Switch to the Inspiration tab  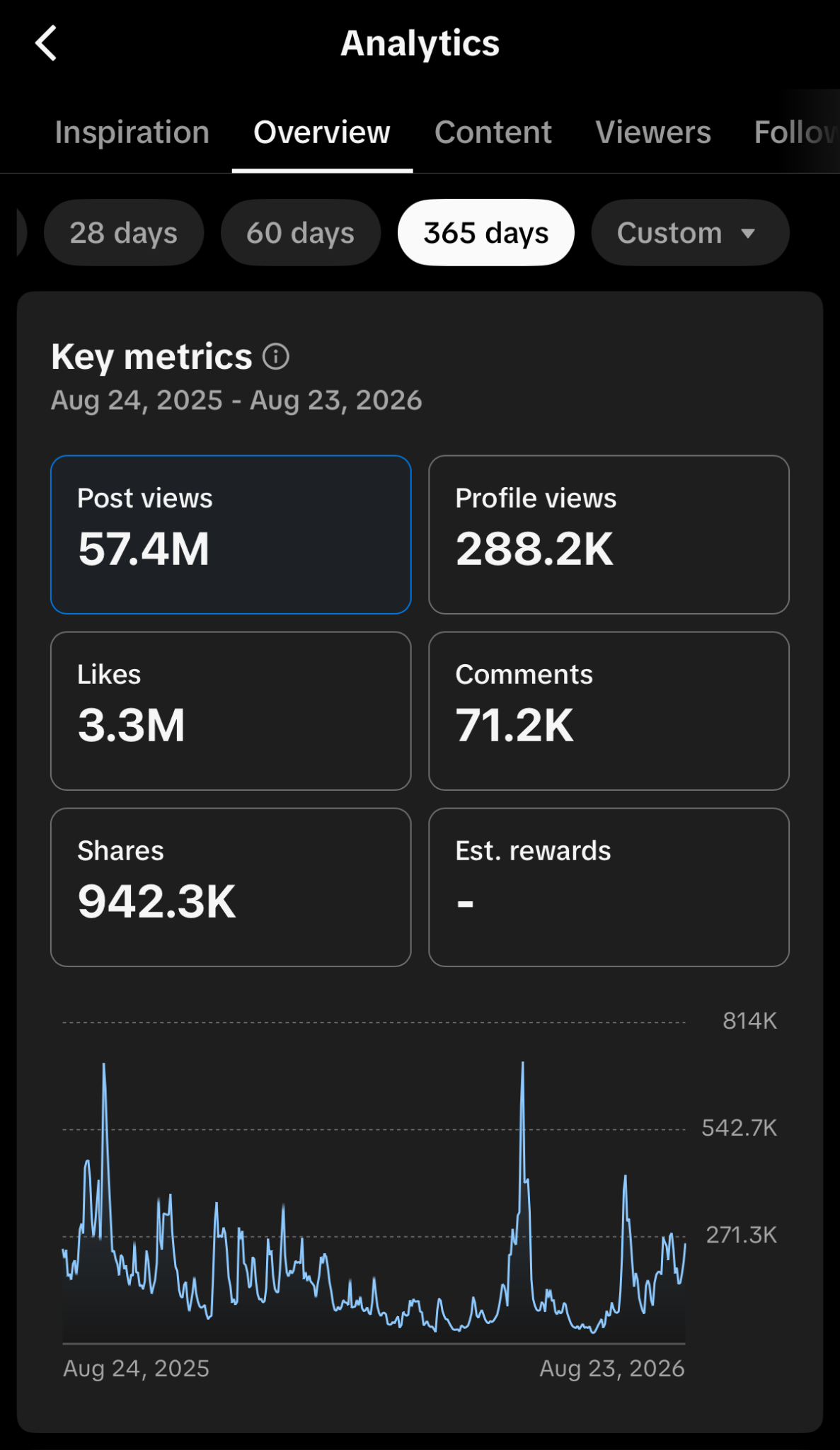[x=132, y=132]
